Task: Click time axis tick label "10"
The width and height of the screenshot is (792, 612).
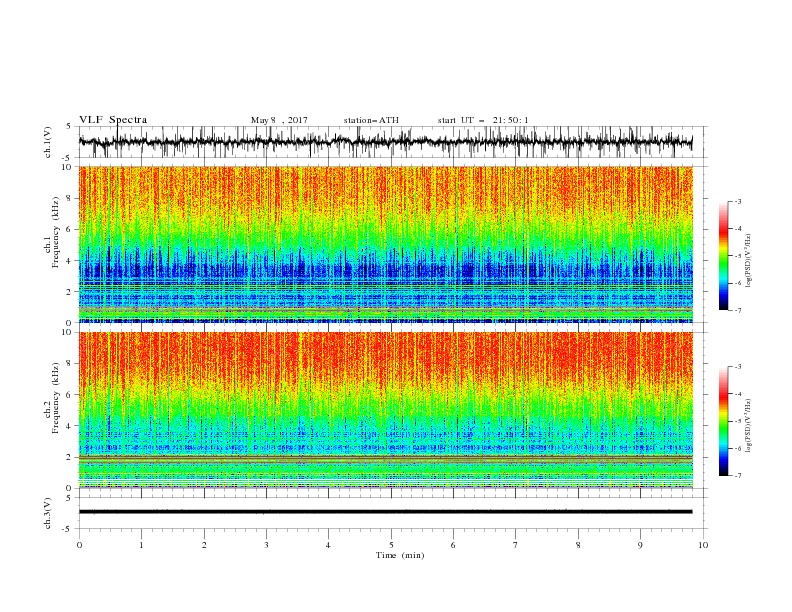Action: (x=703, y=545)
